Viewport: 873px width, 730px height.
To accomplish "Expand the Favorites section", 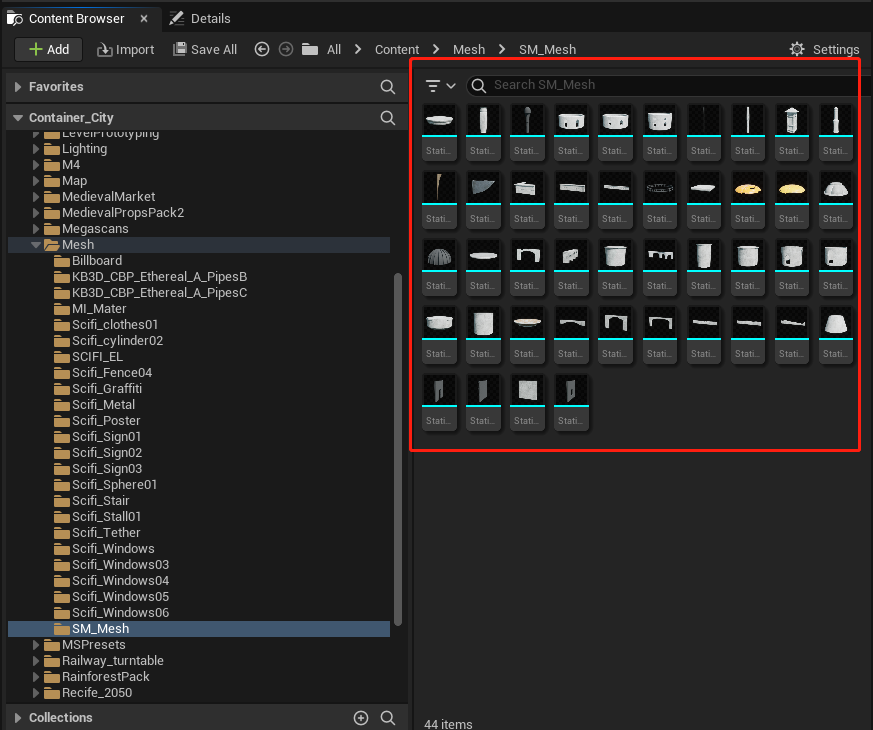I will (x=17, y=88).
